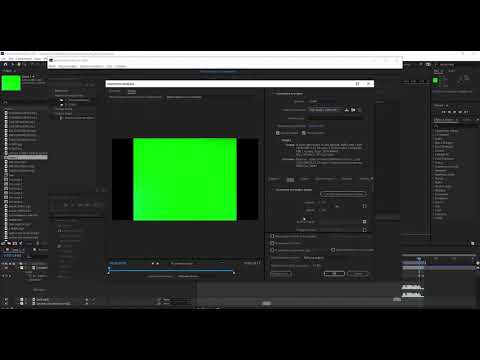Open the Preset dropdown in export settings
This screenshot has height=360, width=480.
tap(325, 110)
